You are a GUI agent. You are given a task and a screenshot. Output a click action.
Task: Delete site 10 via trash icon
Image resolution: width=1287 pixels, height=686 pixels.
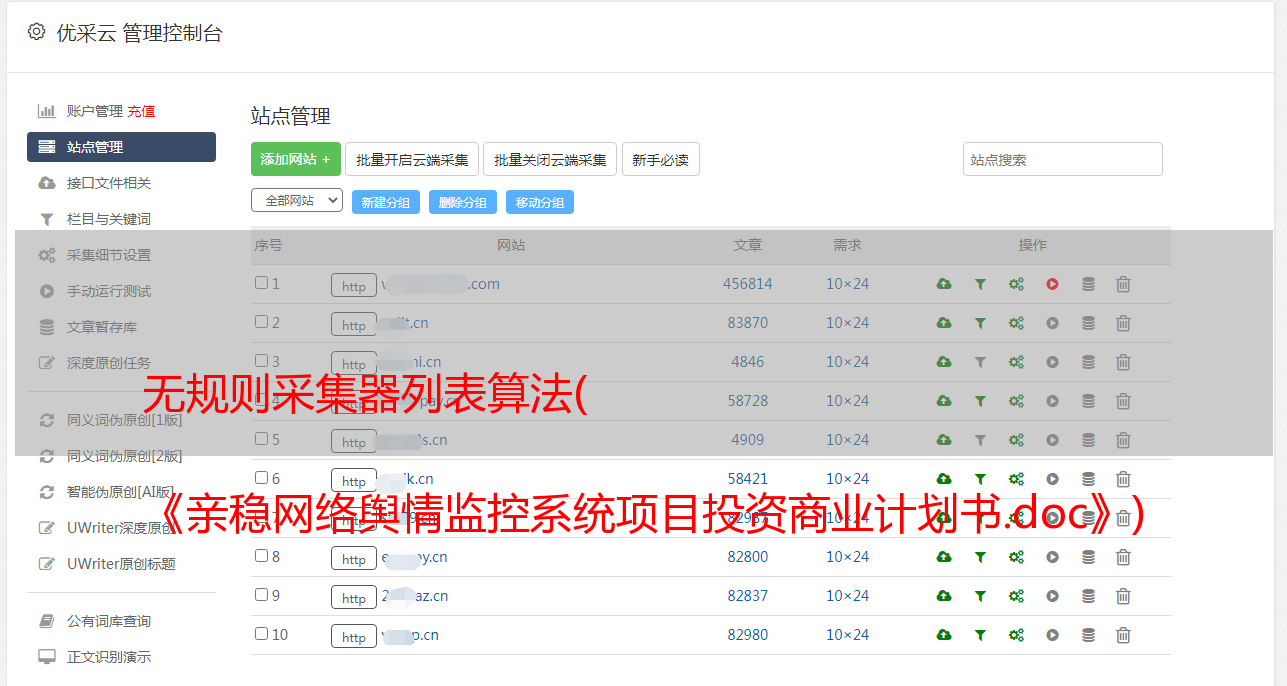1123,635
